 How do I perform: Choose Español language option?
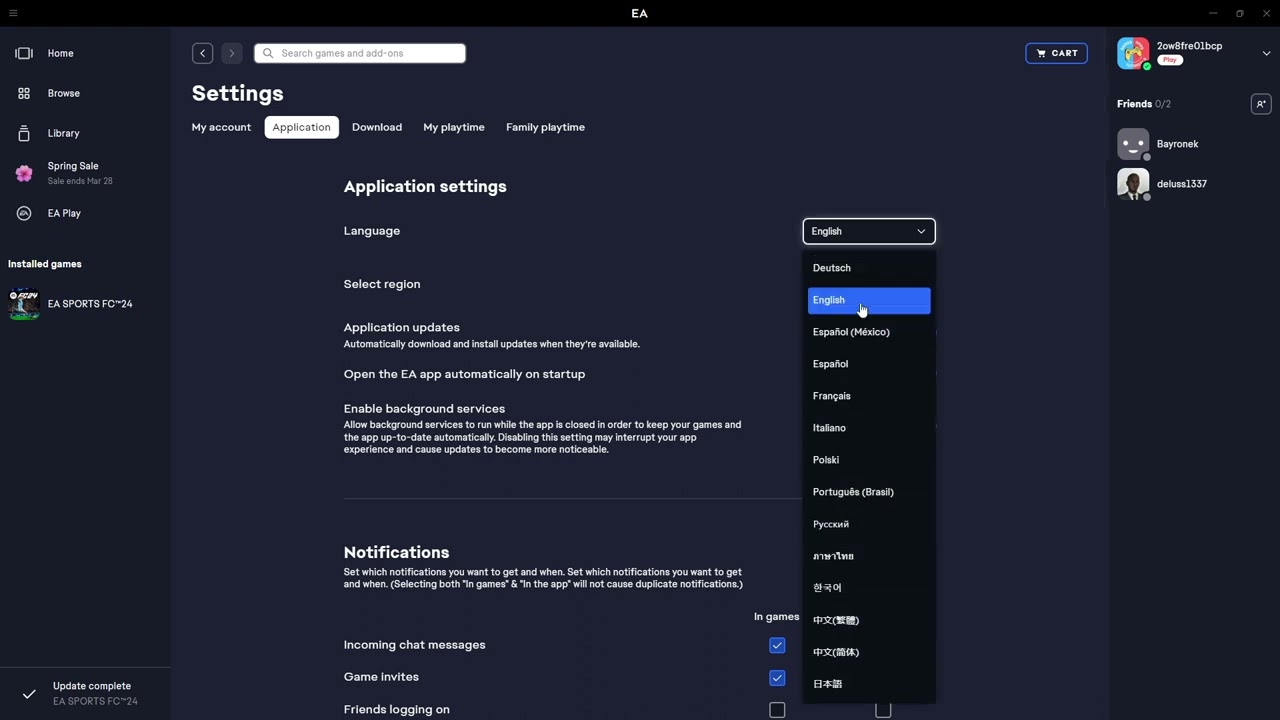(869, 364)
